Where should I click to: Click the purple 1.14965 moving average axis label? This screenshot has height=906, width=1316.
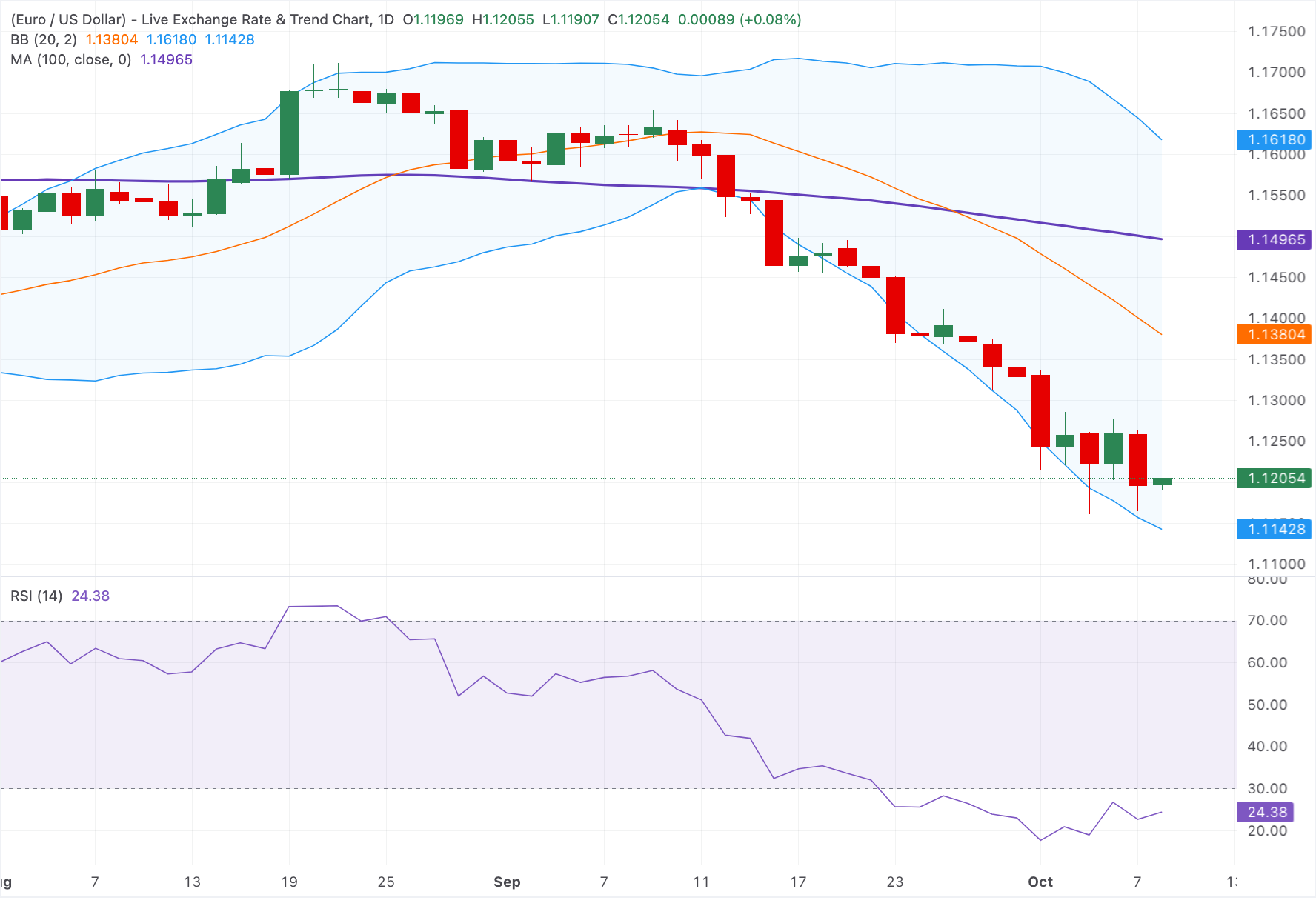click(x=1276, y=240)
